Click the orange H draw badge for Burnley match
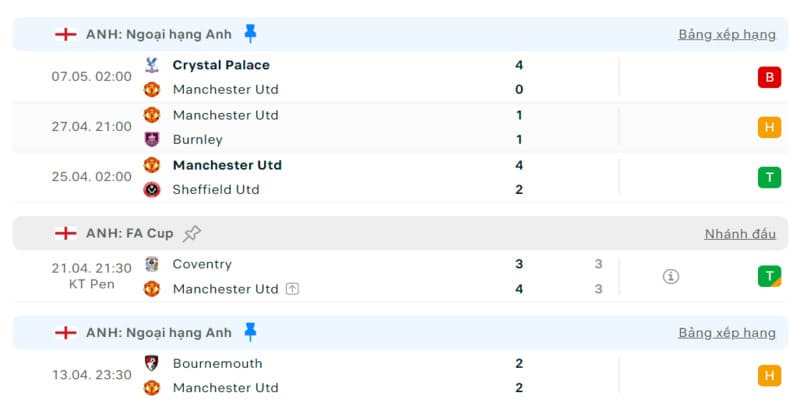Screen dimensions: 800x400 (769, 127)
